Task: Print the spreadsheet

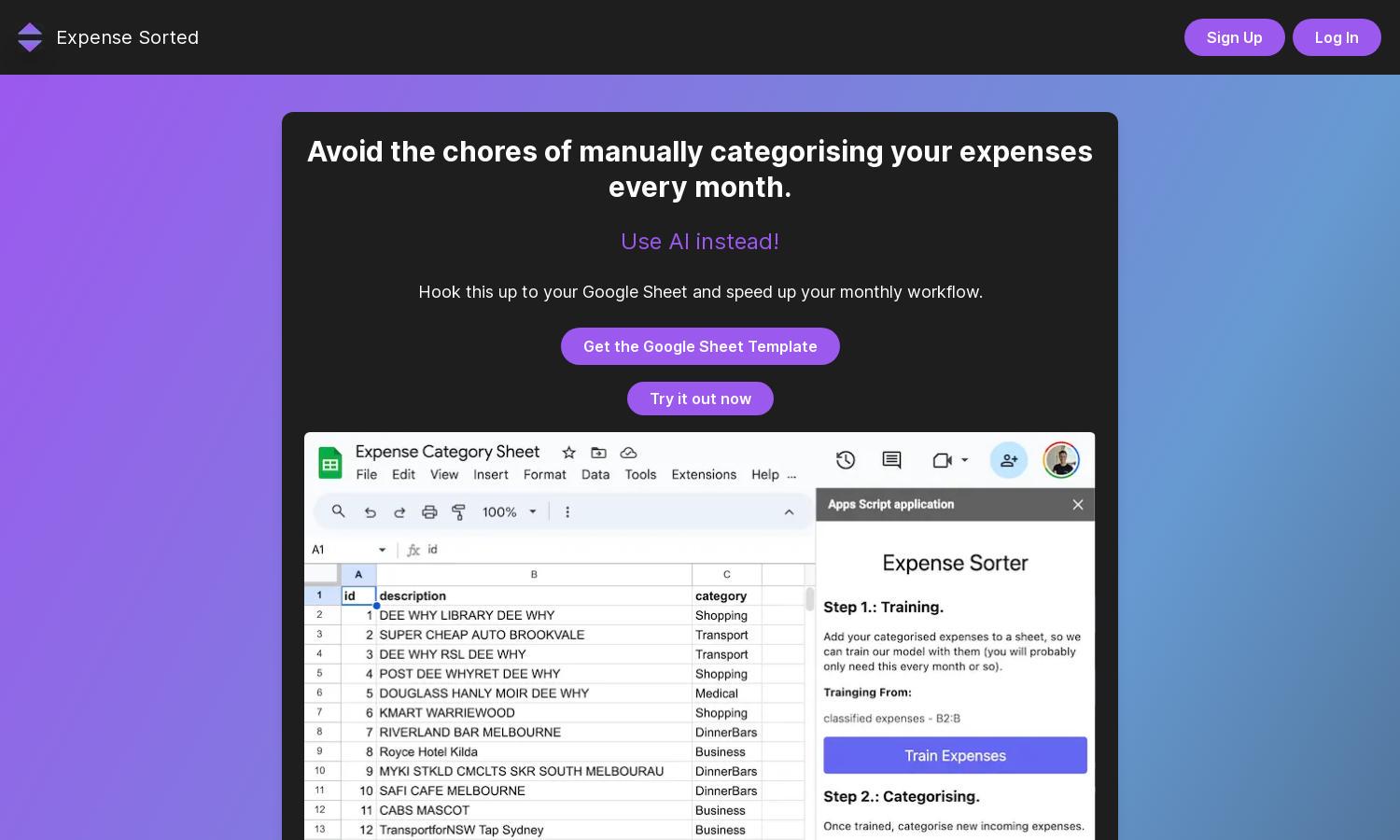Action: tap(429, 511)
